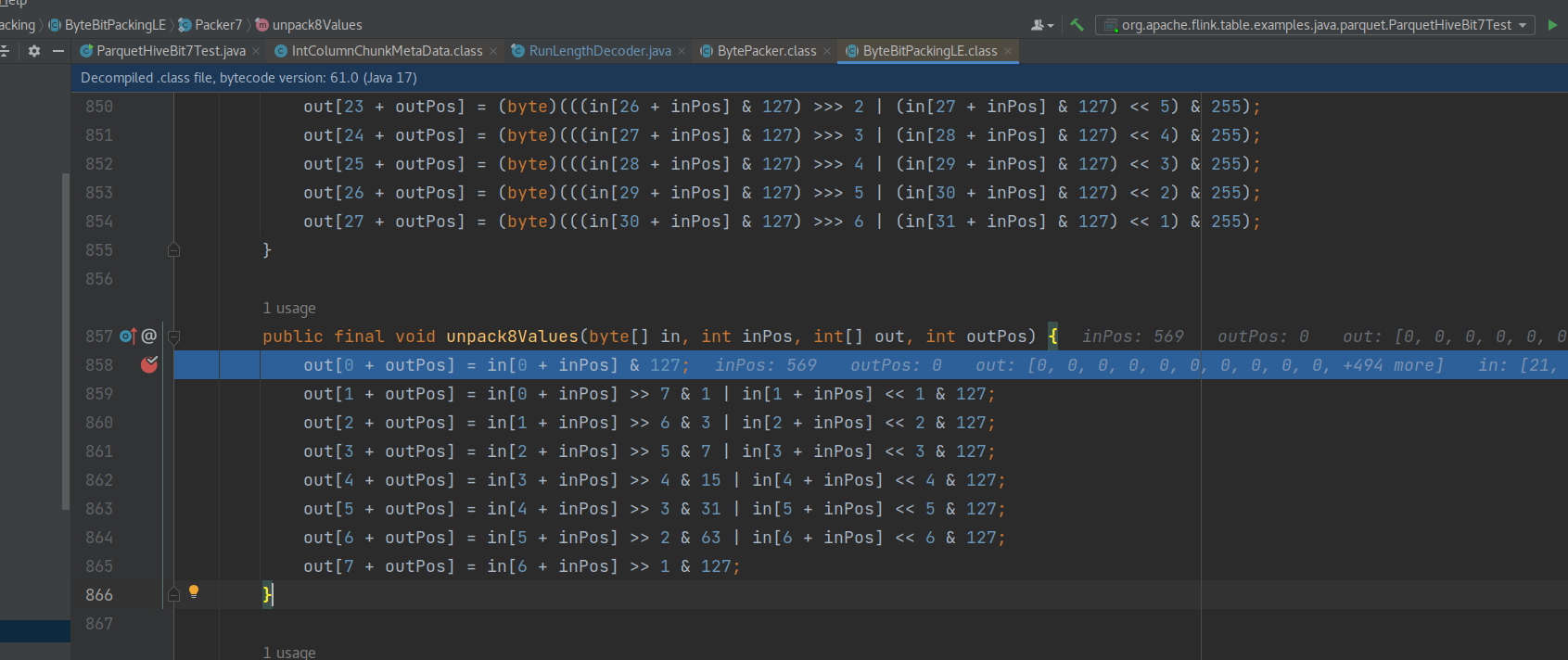The image size is (1568, 660).
Task: Open the light bulb intention actions on line 866
Action: [194, 591]
